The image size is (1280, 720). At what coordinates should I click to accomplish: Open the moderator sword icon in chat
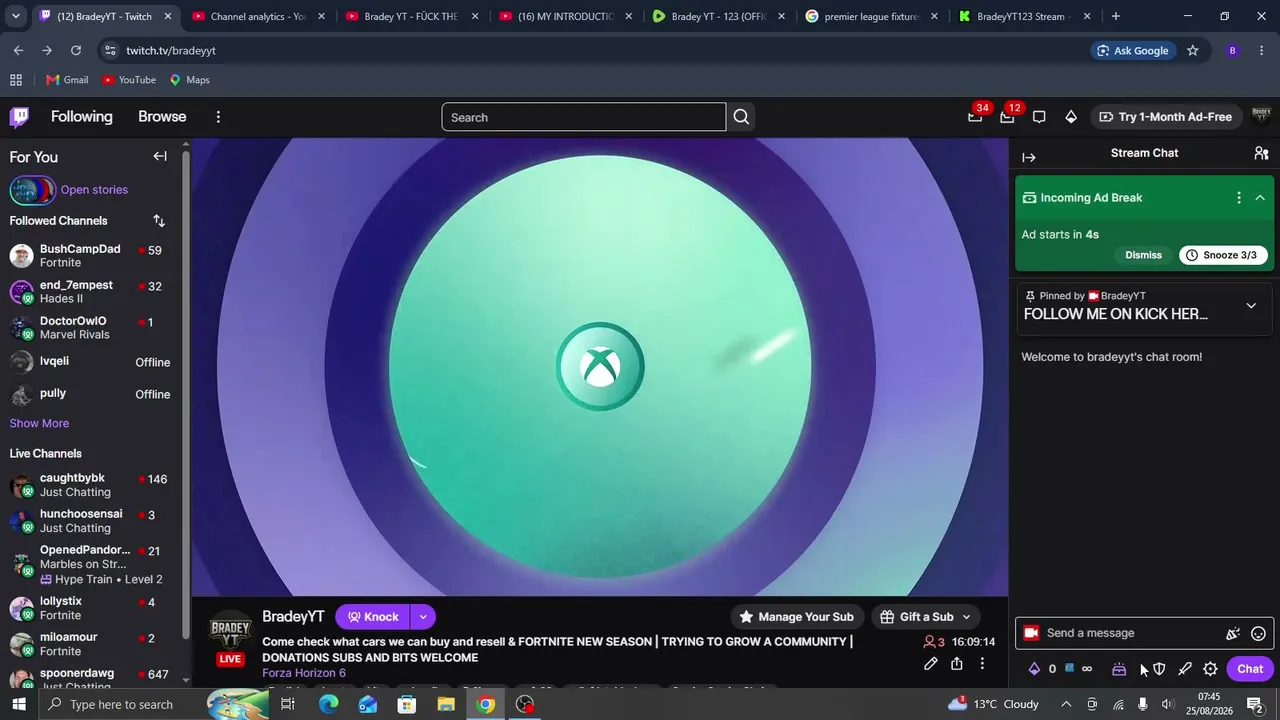tap(1185, 669)
